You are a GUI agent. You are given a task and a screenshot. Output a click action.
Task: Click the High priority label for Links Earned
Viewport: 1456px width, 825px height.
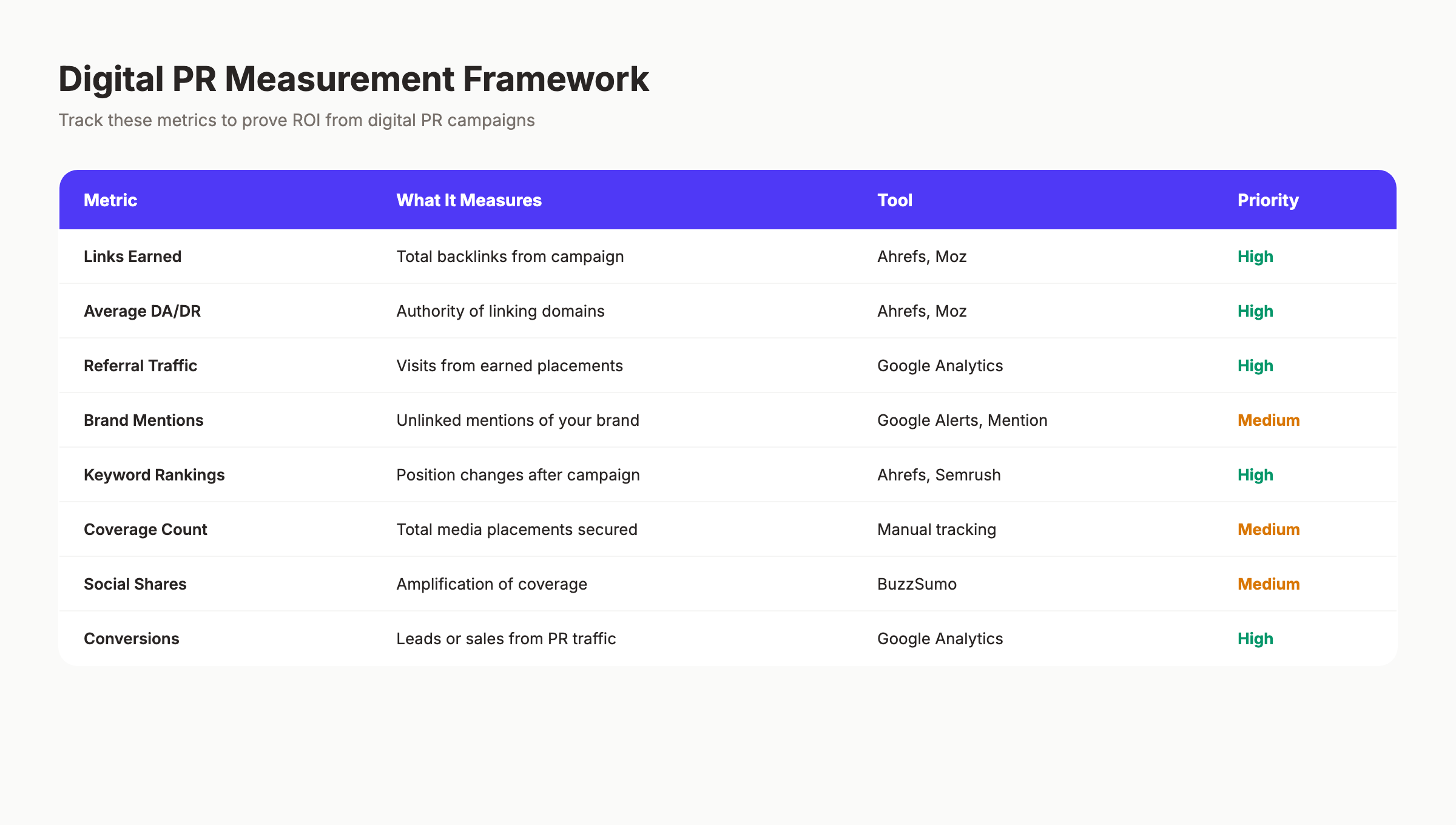[1255, 256]
